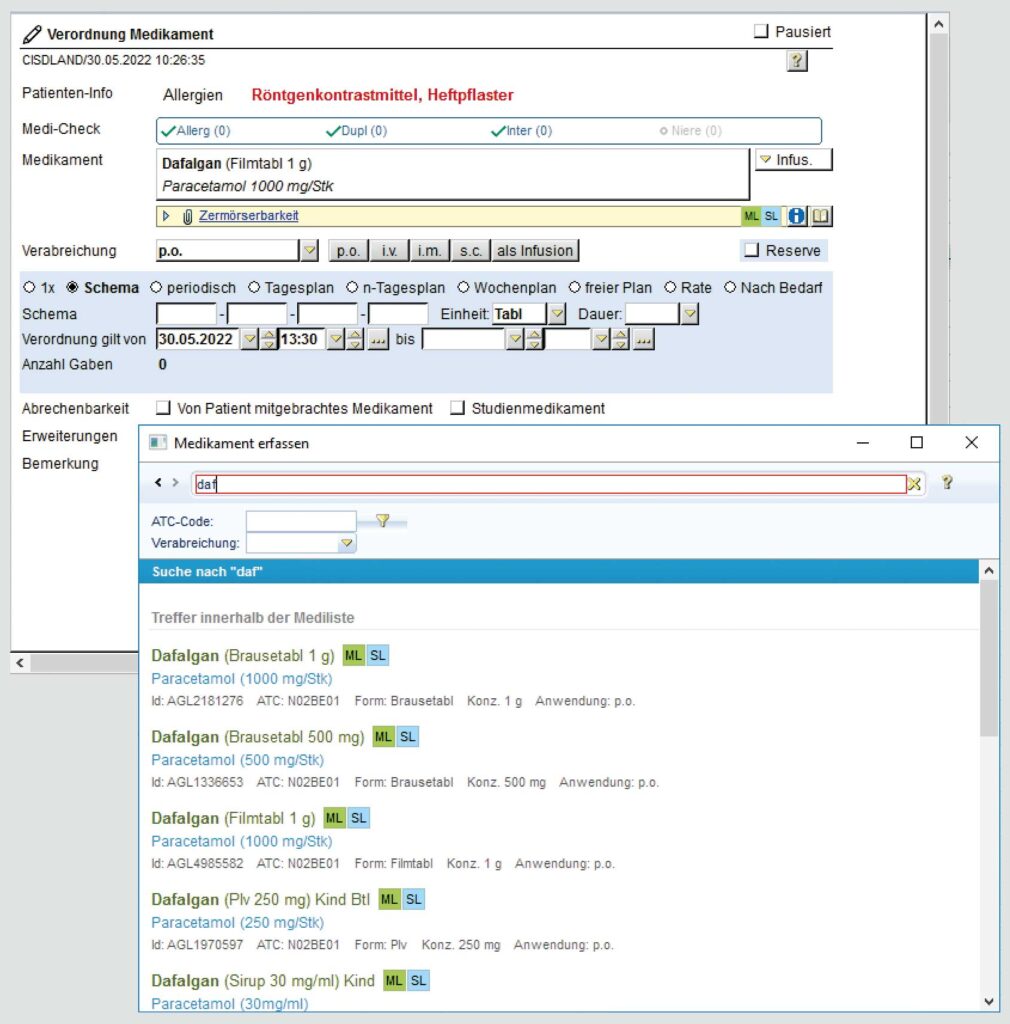Clear the search field with the X icon
Image resolution: width=1010 pixels, height=1024 pixels.
point(914,484)
